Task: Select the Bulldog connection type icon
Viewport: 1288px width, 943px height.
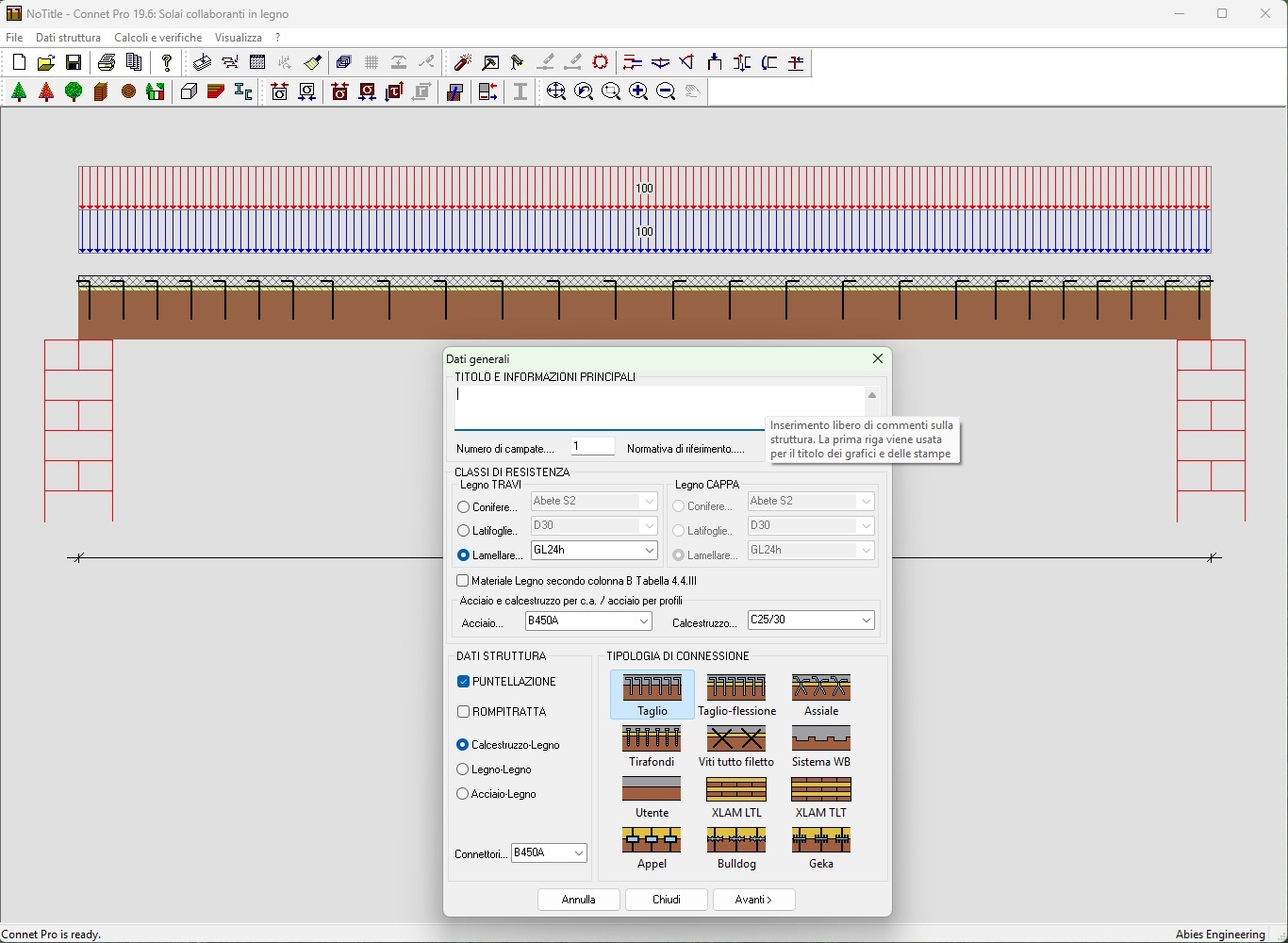Action: [736, 848]
